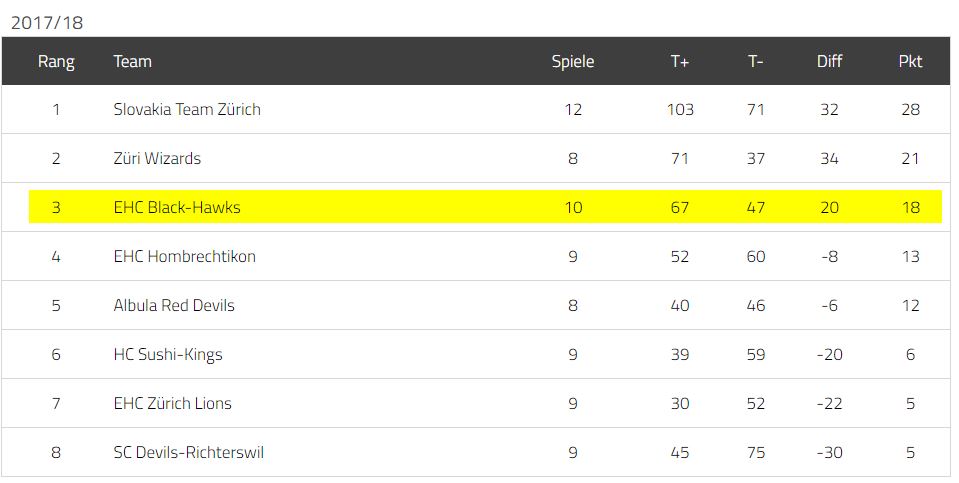Click the Team column header
This screenshot has height=483, width=959.
[x=132, y=61]
